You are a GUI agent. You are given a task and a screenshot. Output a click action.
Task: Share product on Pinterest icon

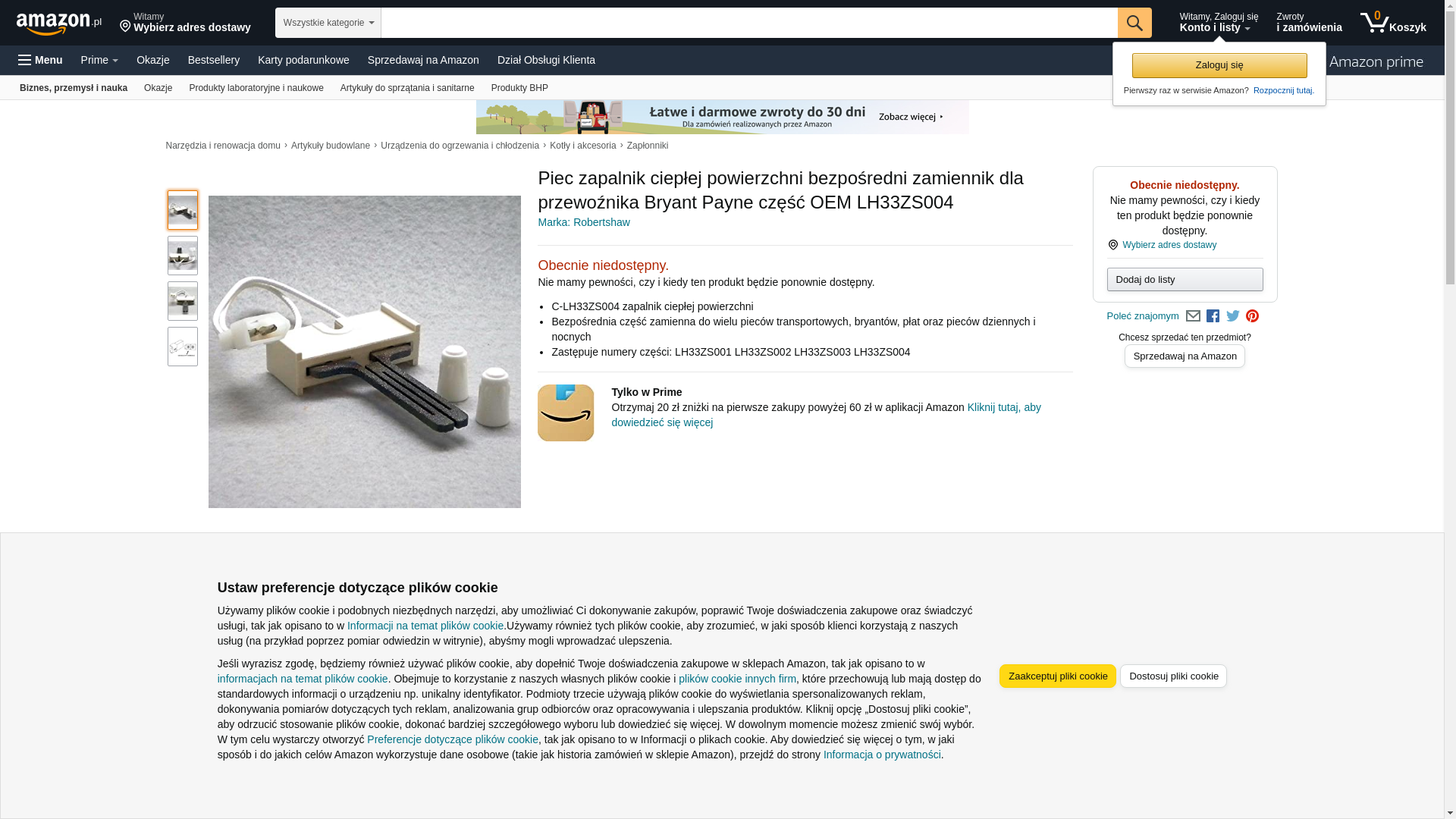tap(1253, 316)
